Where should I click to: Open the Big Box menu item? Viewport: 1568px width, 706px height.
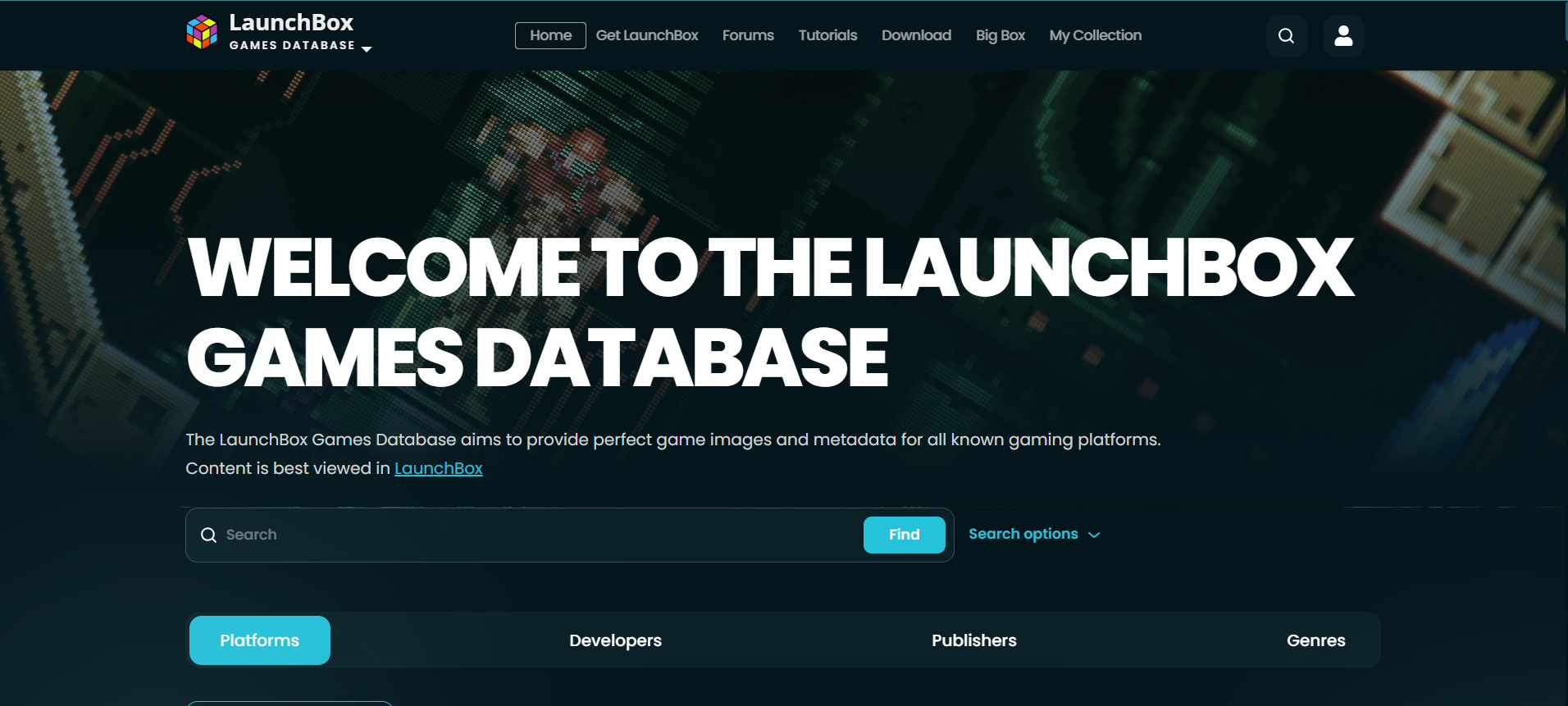[x=1001, y=35]
